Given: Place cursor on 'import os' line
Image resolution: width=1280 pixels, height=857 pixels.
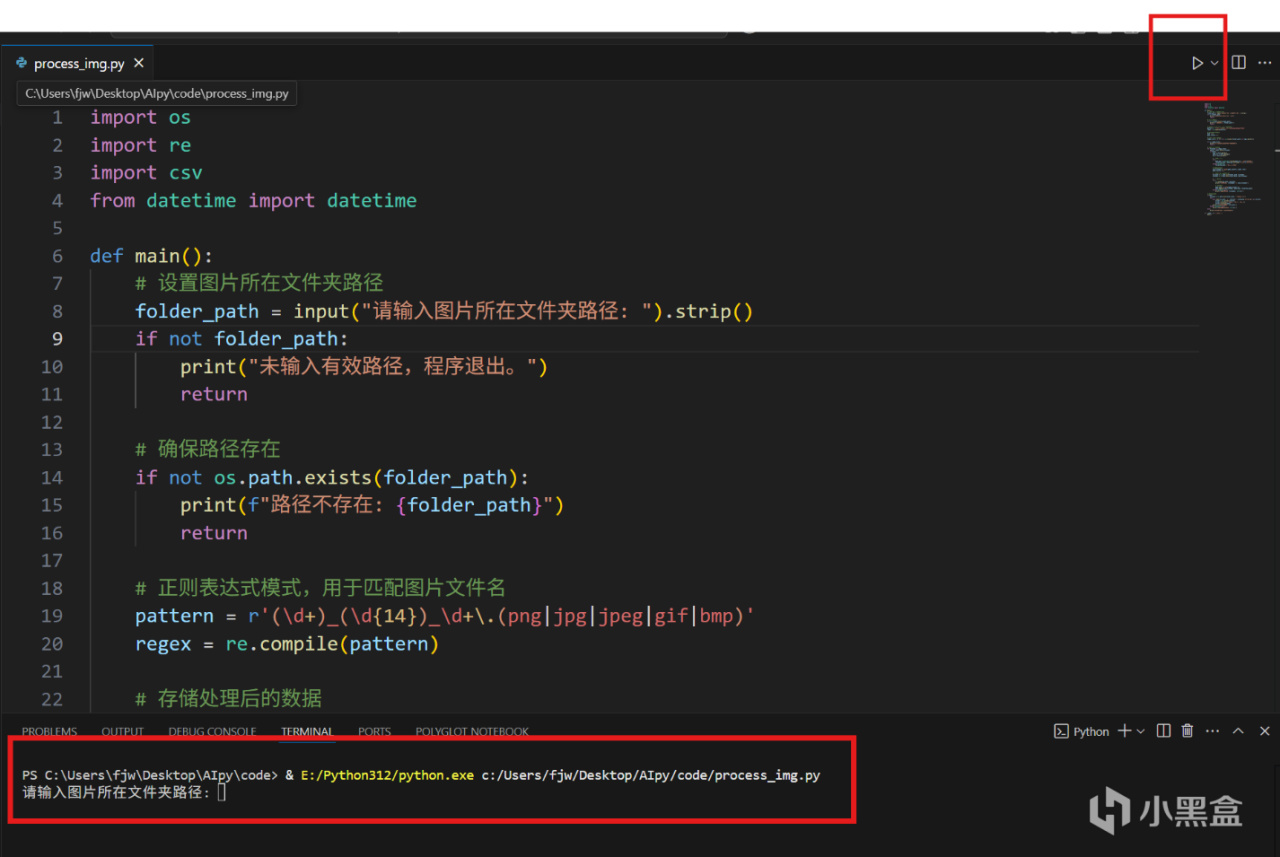Looking at the screenshot, I should (x=140, y=117).
